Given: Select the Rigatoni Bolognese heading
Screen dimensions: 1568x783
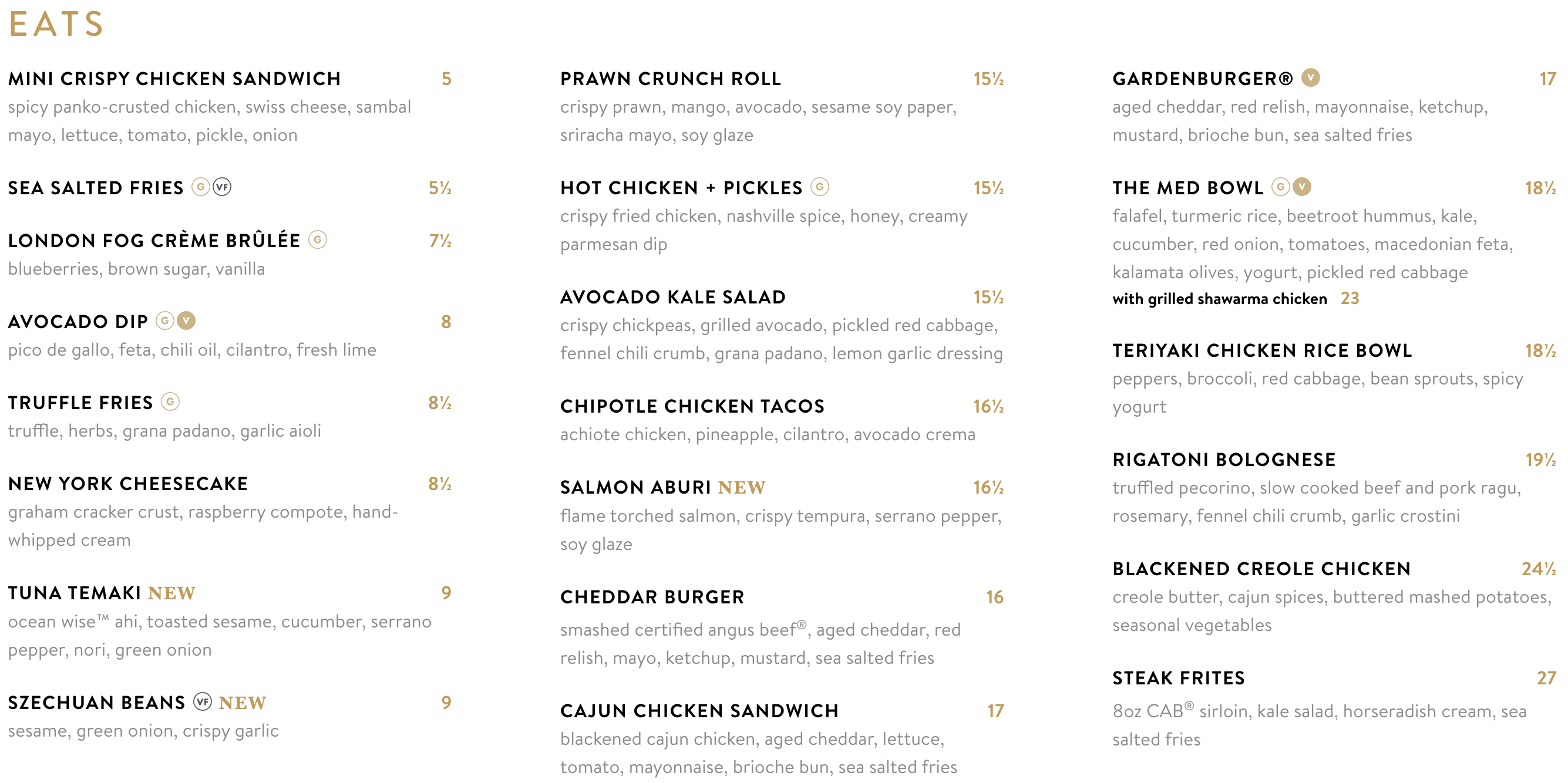Looking at the screenshot, I should tap(1223, 460).
